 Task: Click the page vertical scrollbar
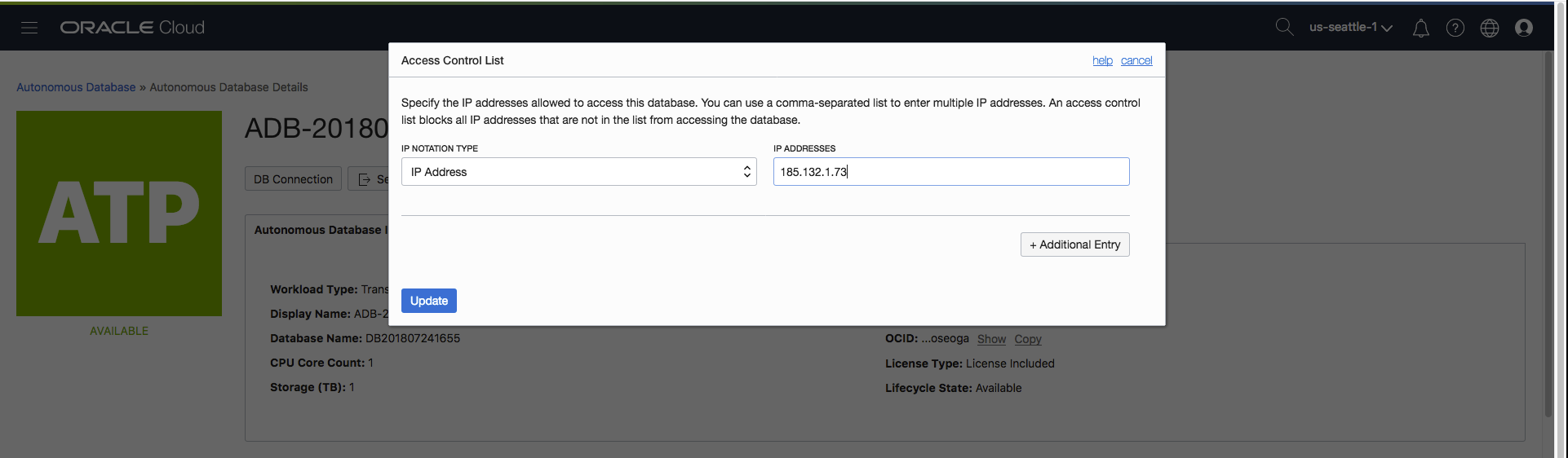pos(1548,236)
